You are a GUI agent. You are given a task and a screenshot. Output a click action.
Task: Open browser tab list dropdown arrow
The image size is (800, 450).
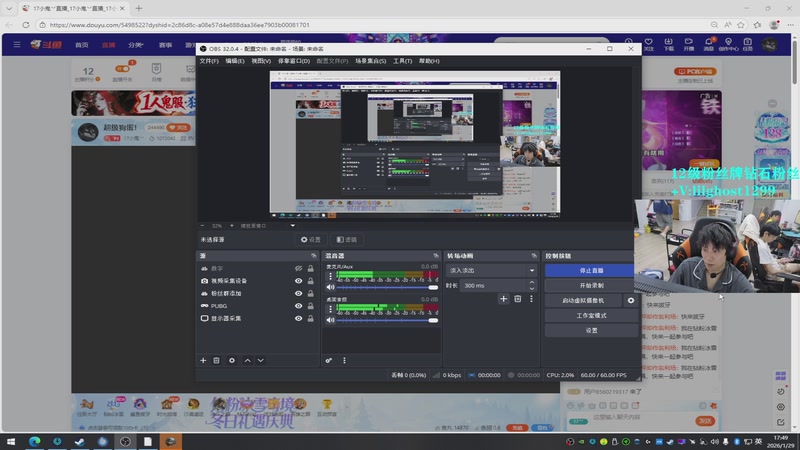pos(9,8)
